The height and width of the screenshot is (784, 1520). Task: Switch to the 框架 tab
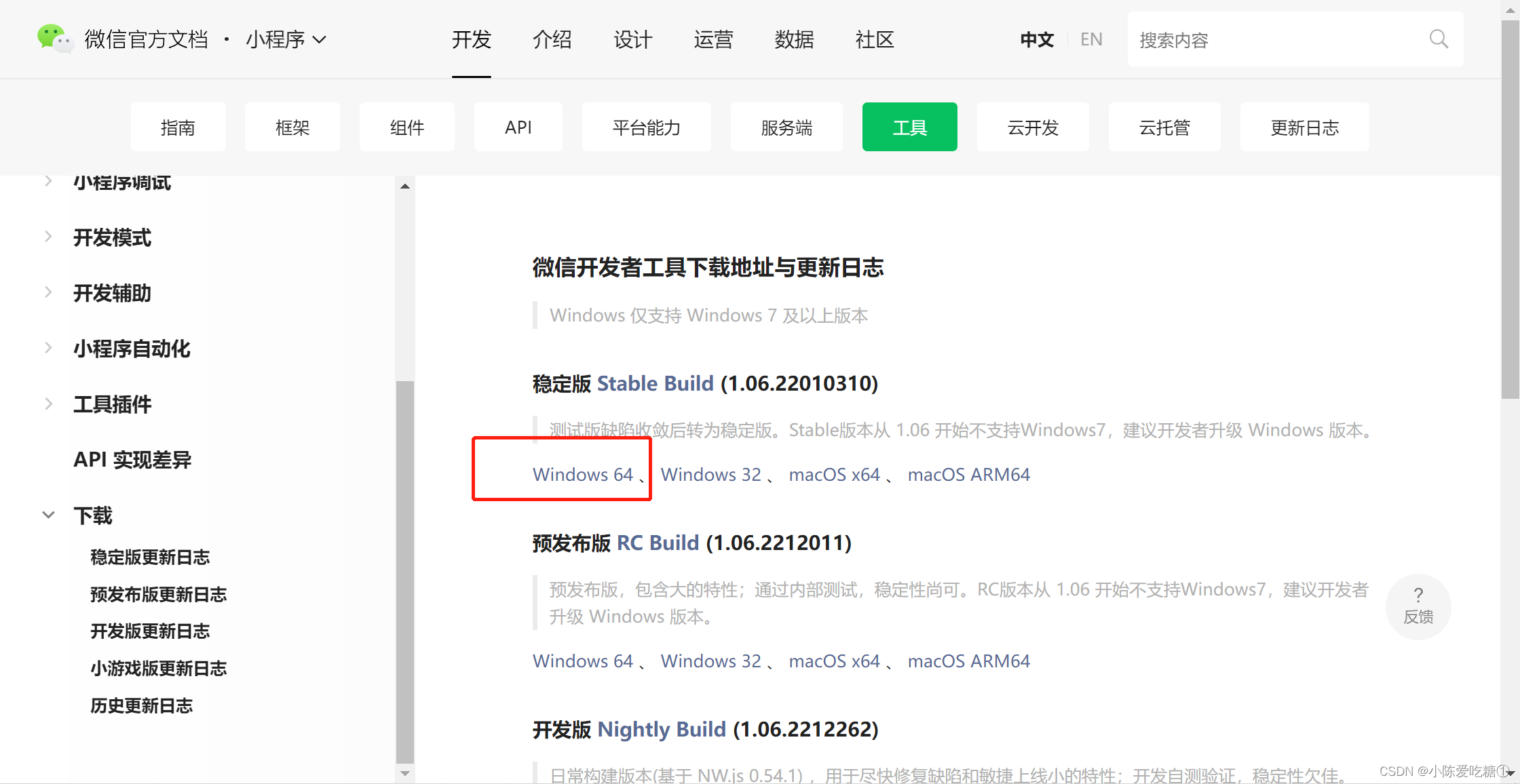tap(292, 128)
